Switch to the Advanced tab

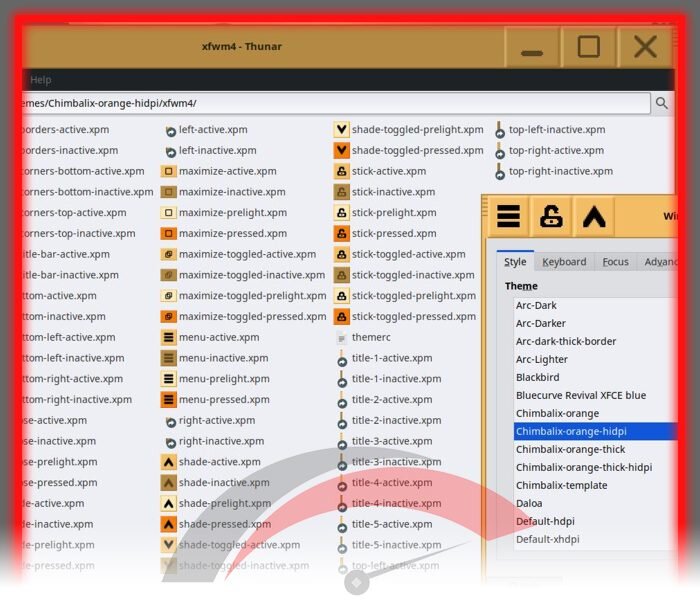(x=660, y=262)
